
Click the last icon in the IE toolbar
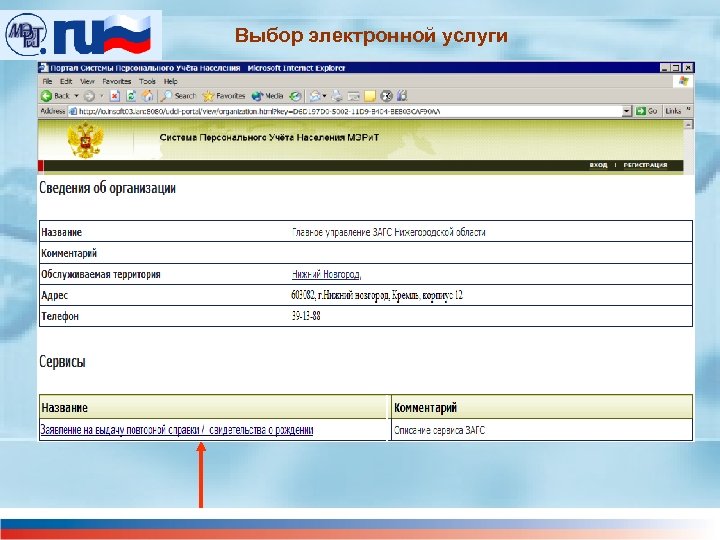(402, 96)
